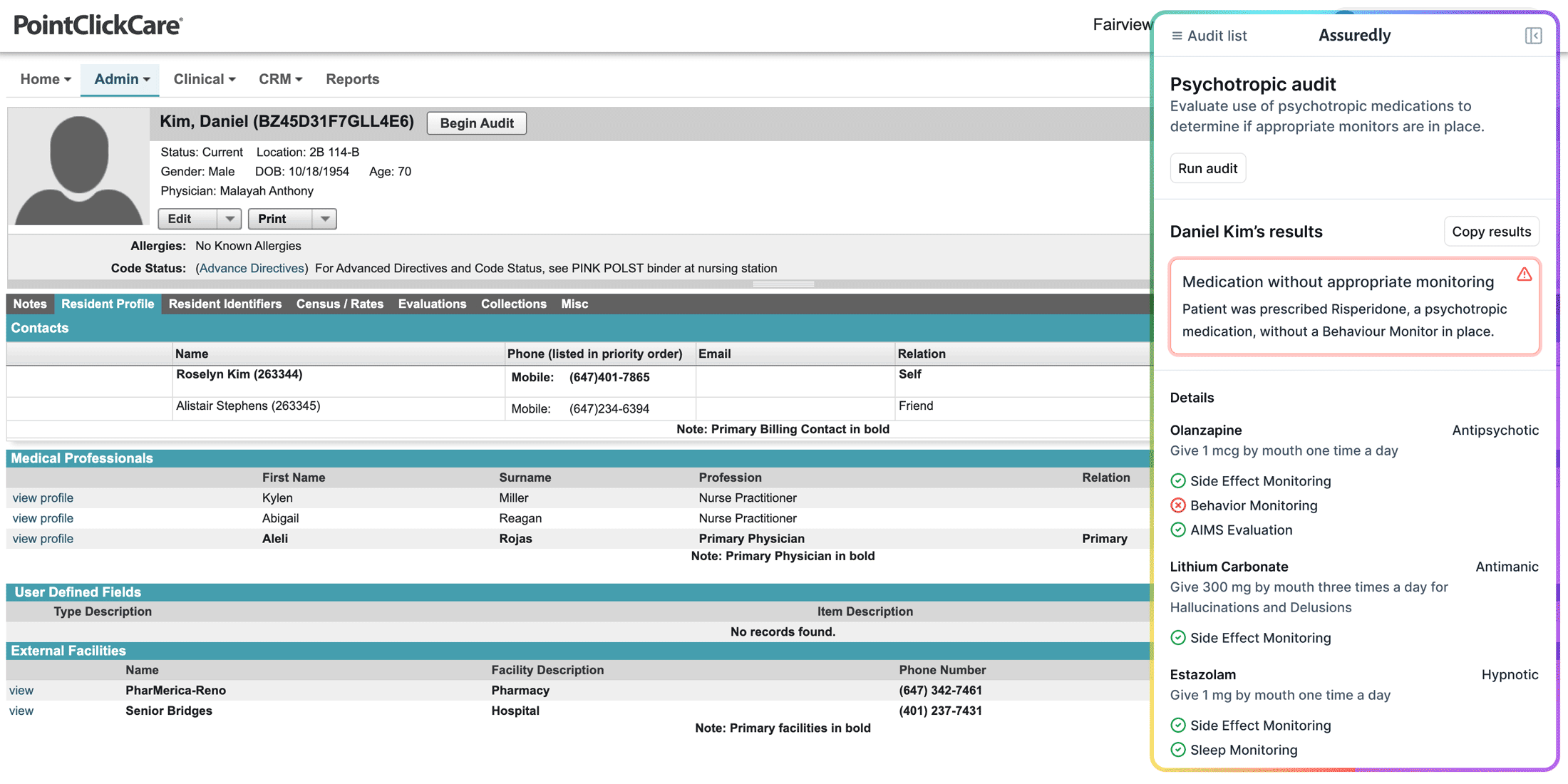Click the Begin Audit button

point(476,123)
